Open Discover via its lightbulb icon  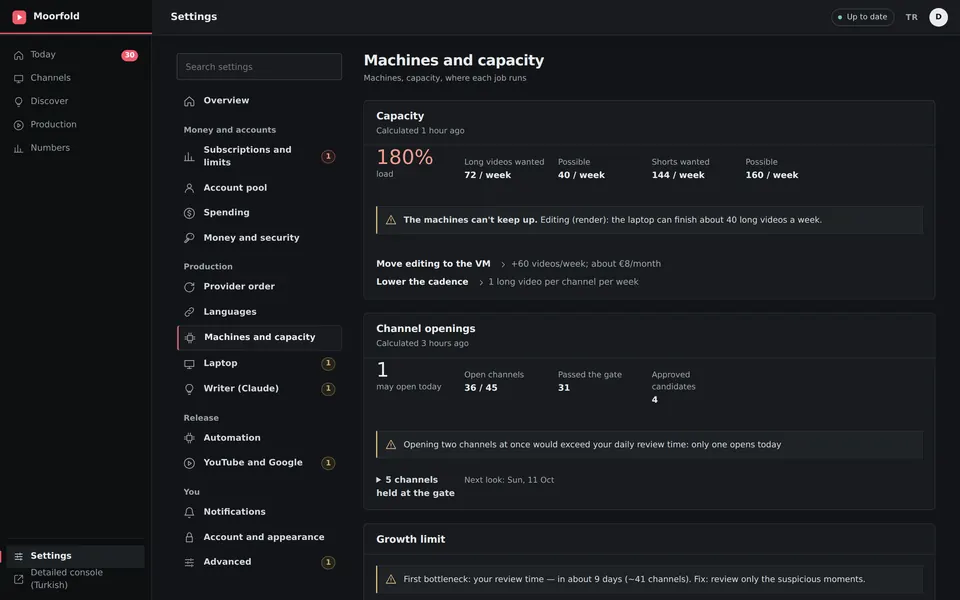point(18,102)
